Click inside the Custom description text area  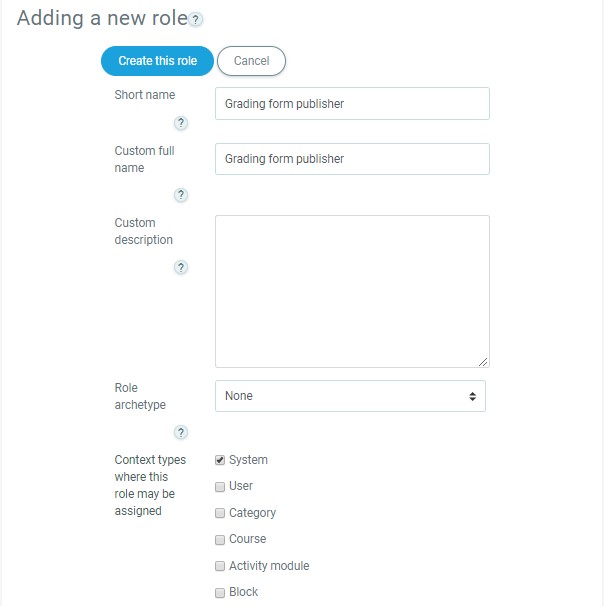tap(352, 291)
